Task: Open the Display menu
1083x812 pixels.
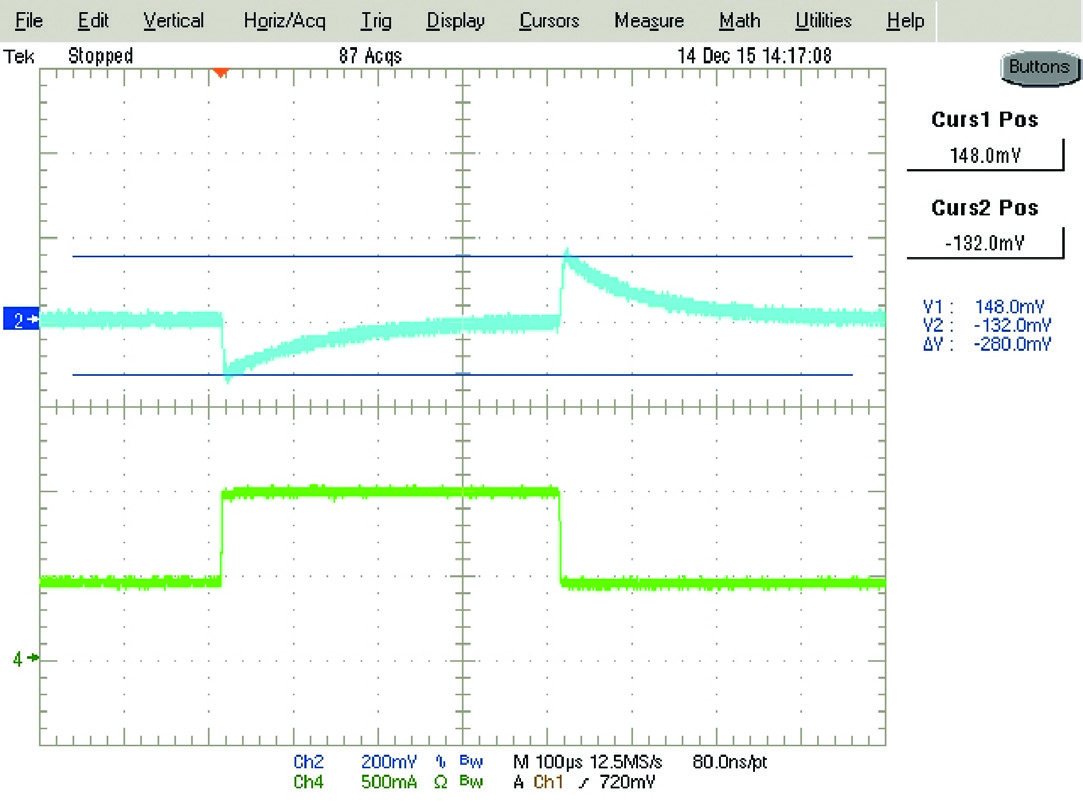Action: (x=455, y=20)
